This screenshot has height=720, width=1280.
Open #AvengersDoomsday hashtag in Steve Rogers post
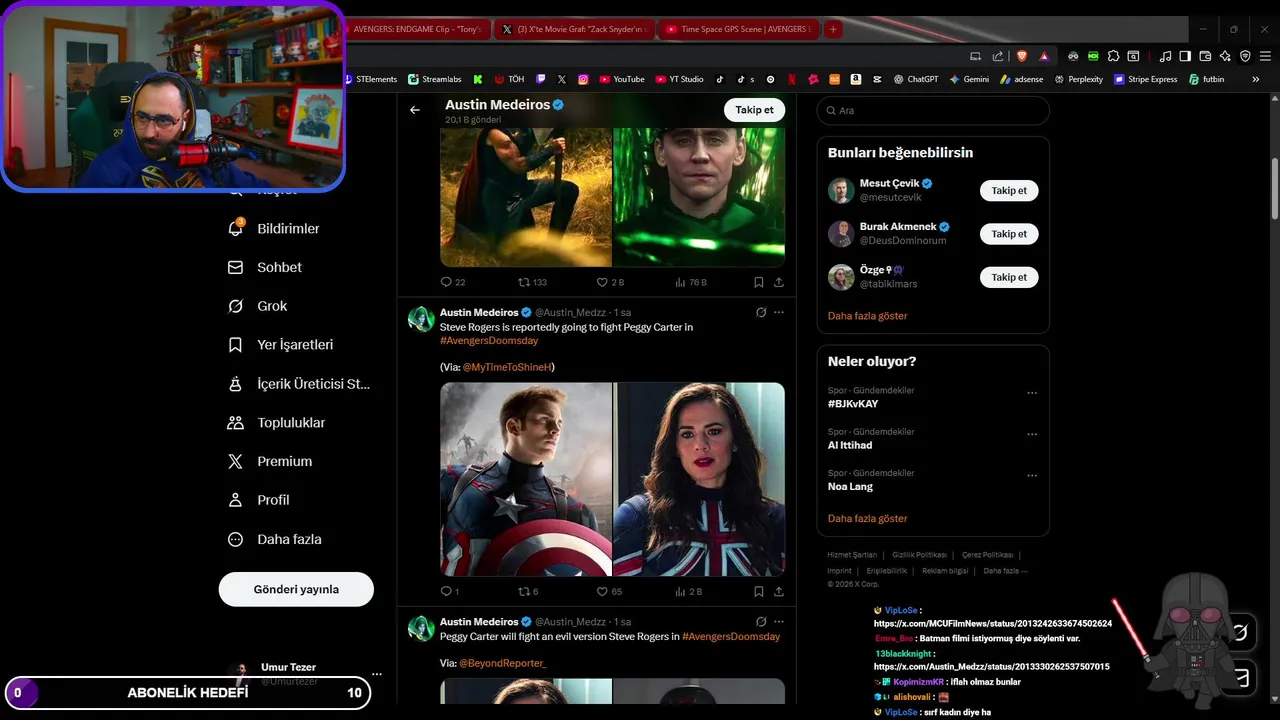pos(489,341)
